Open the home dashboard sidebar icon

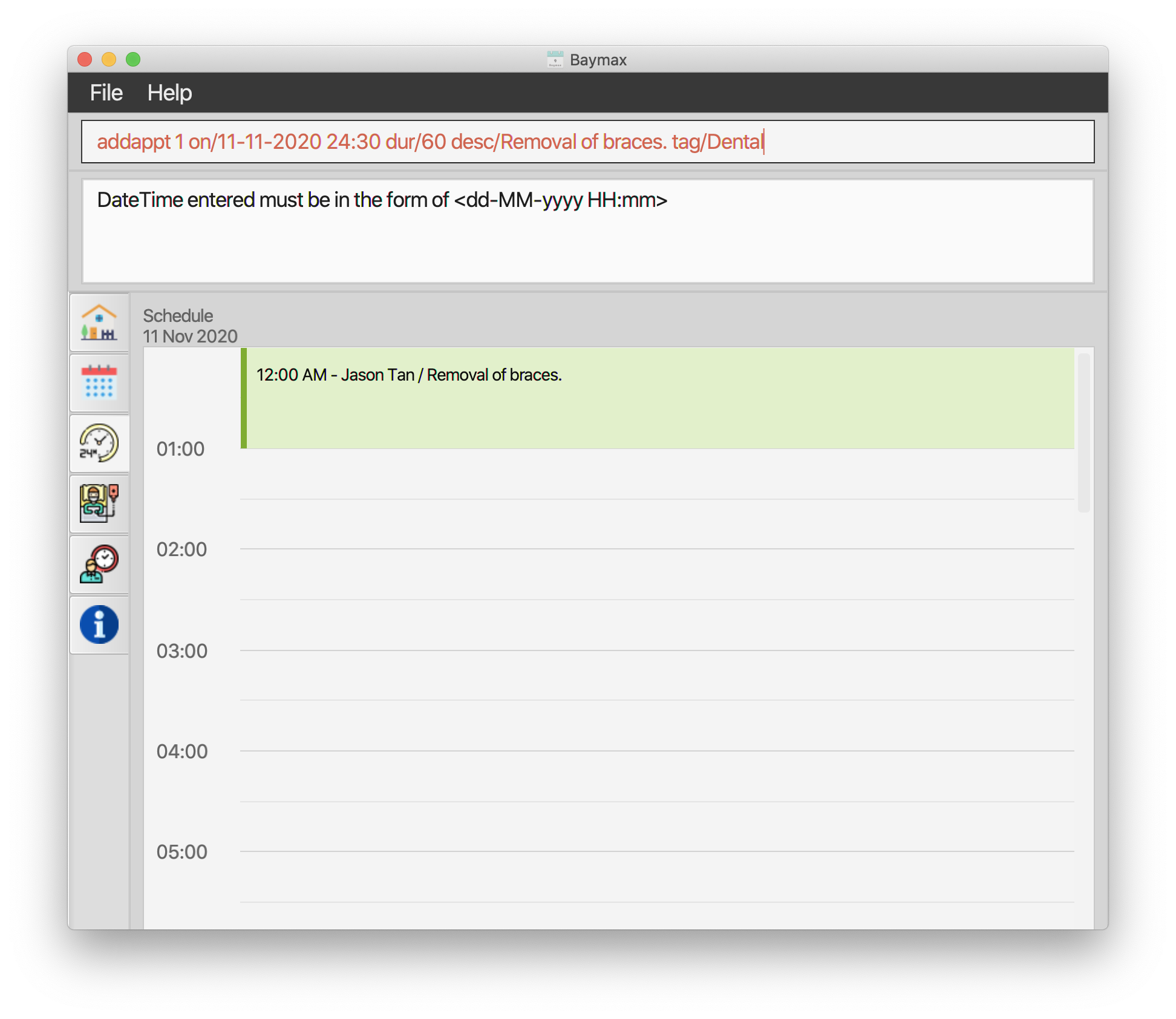pos(99,323)
